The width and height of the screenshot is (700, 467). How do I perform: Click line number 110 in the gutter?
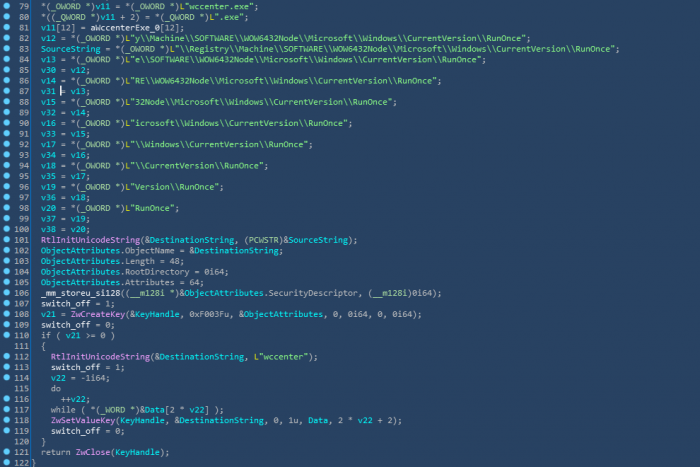click(21, 336)
